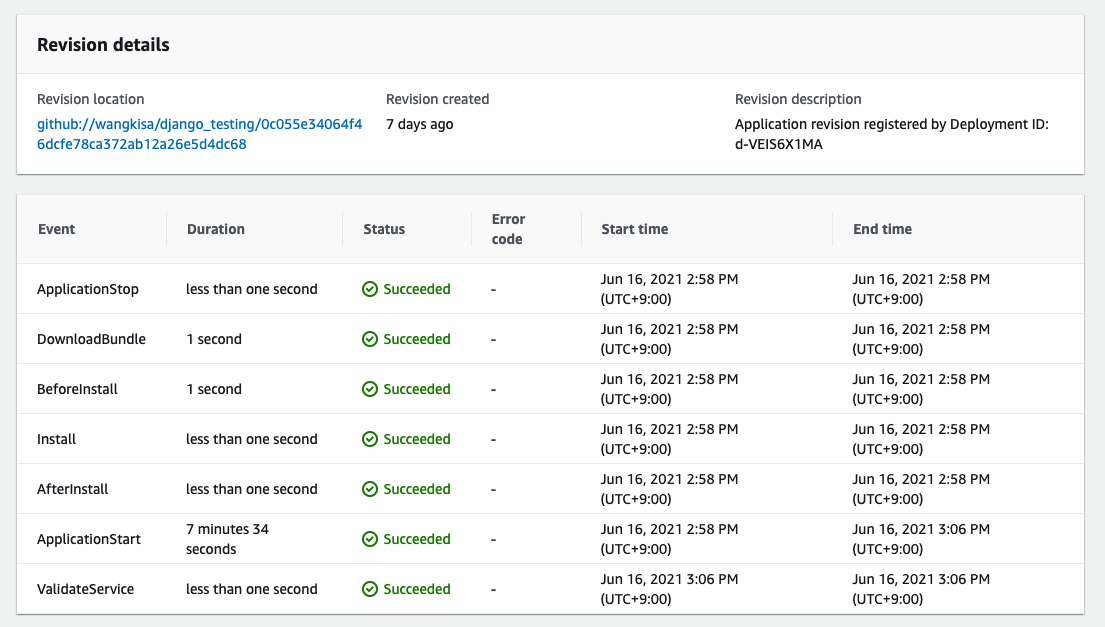The width and height of the screenshot is (1105, 627).
Task: Click the DownloadBundle succeeded checkmark icon
Action: click(370, 339)
